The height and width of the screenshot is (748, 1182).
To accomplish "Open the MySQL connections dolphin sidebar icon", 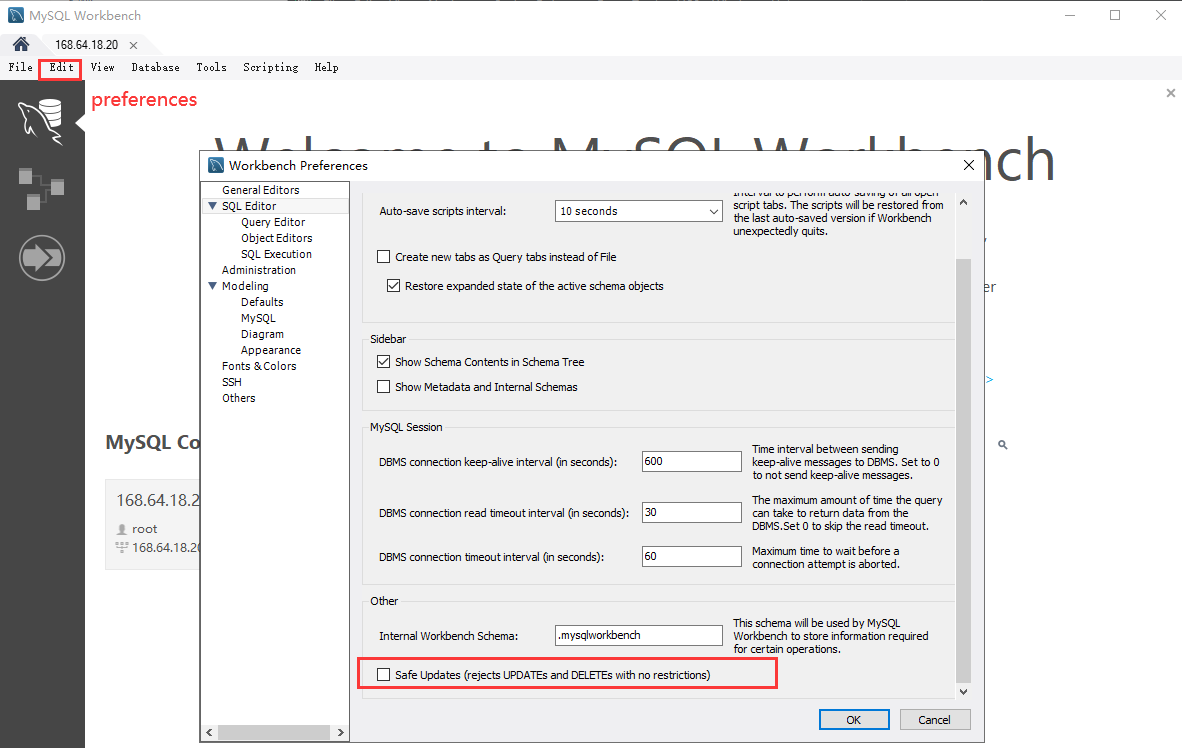I will pos(41,121).
